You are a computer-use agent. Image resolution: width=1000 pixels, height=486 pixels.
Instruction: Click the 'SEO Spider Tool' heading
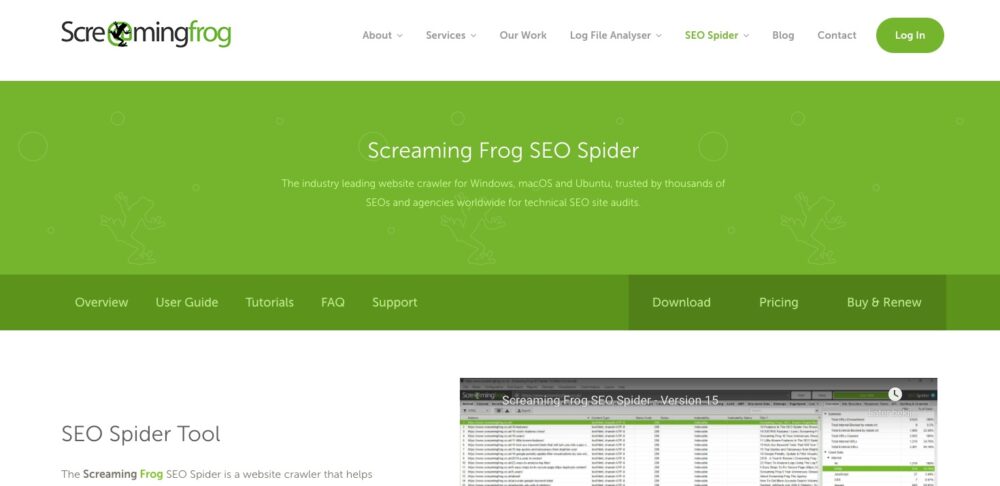tap(141, 434)
